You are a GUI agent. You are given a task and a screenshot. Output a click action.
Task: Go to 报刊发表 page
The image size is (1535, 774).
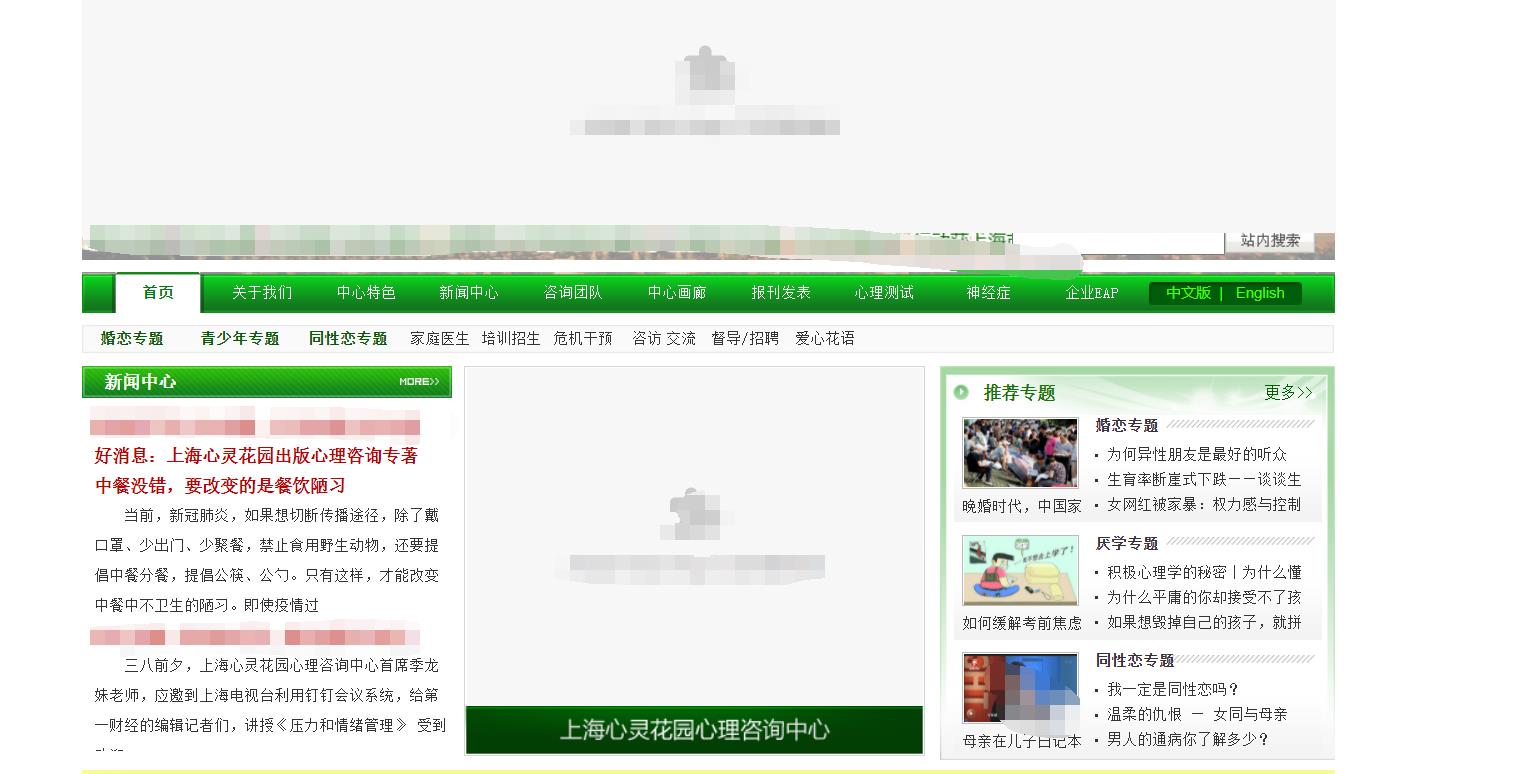click(781, 293)
